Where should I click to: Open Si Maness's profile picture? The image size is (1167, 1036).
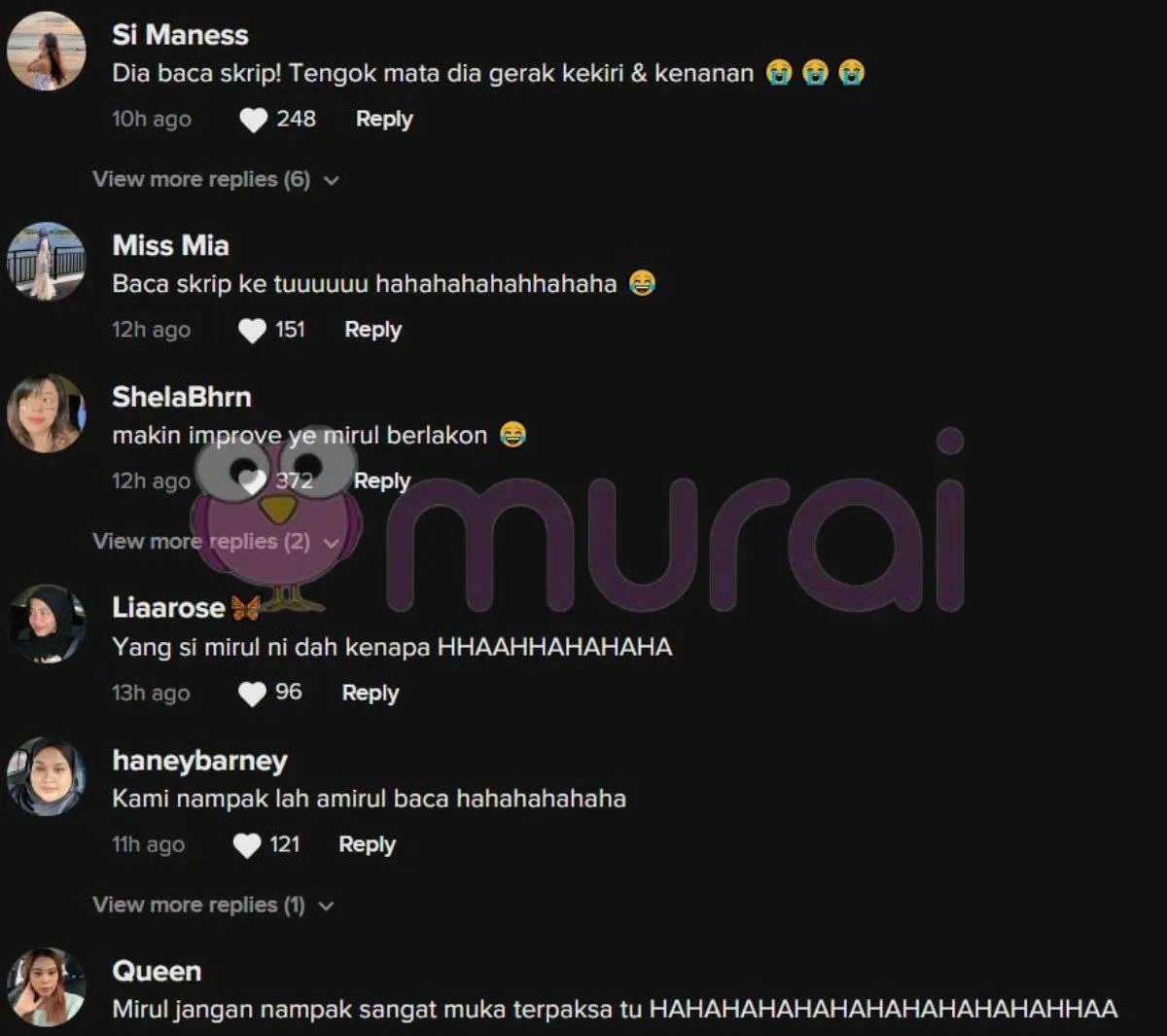tap(46, 52)
